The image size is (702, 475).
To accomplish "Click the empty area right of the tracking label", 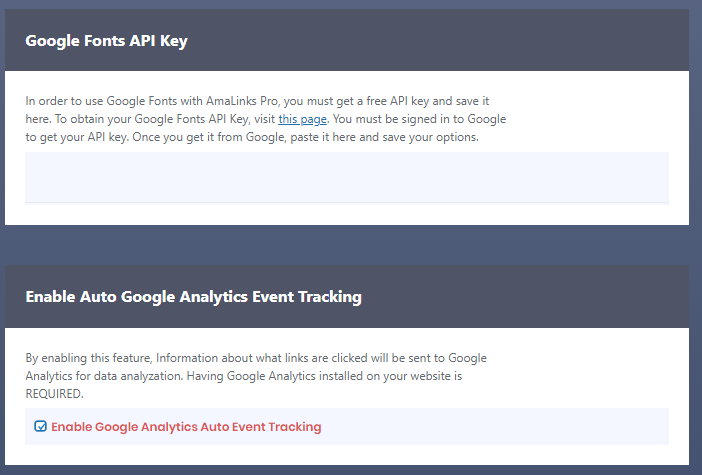I will [x=500, y=427].
